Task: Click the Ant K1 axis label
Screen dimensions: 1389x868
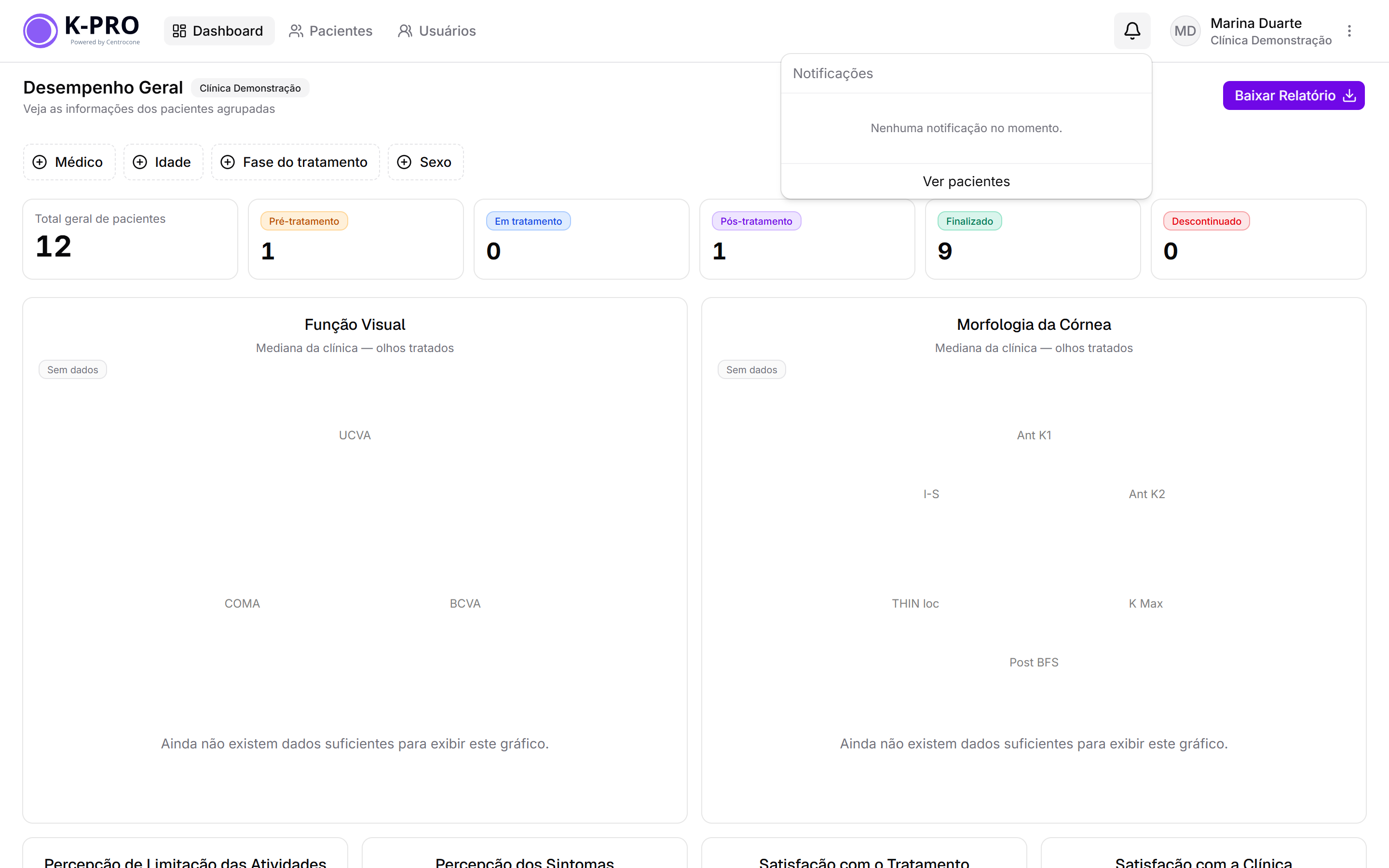Action: 1034,435
